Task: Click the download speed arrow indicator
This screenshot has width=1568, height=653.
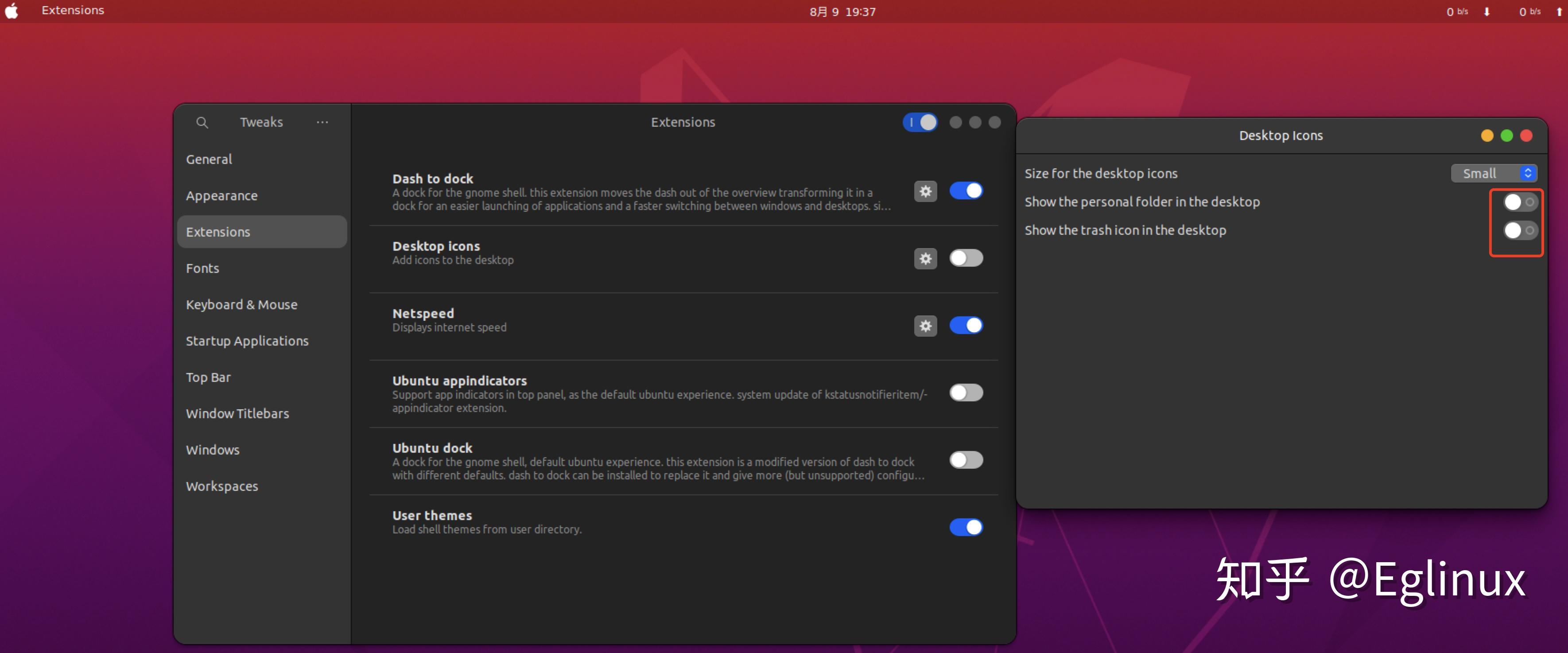Action: click(1486, 12)
